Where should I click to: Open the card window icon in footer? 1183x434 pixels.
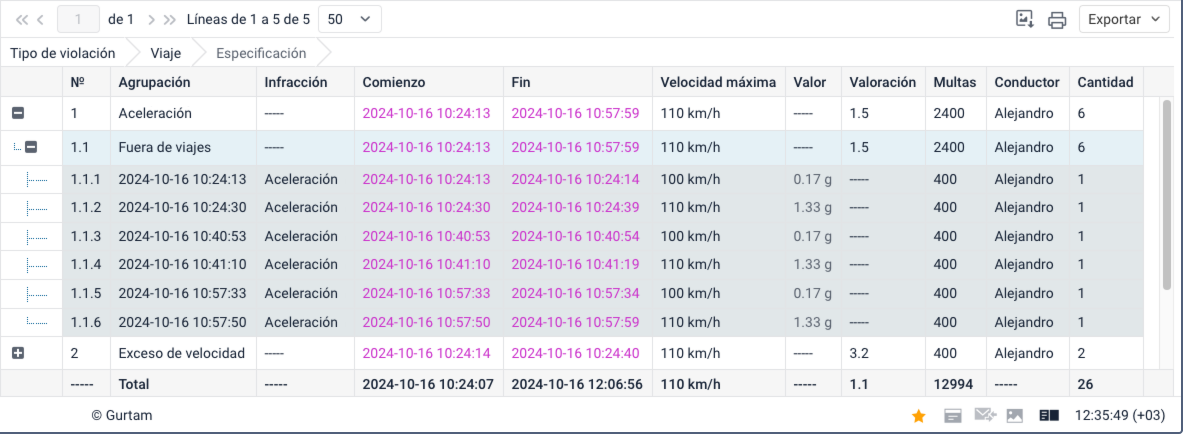click(952, 415)
